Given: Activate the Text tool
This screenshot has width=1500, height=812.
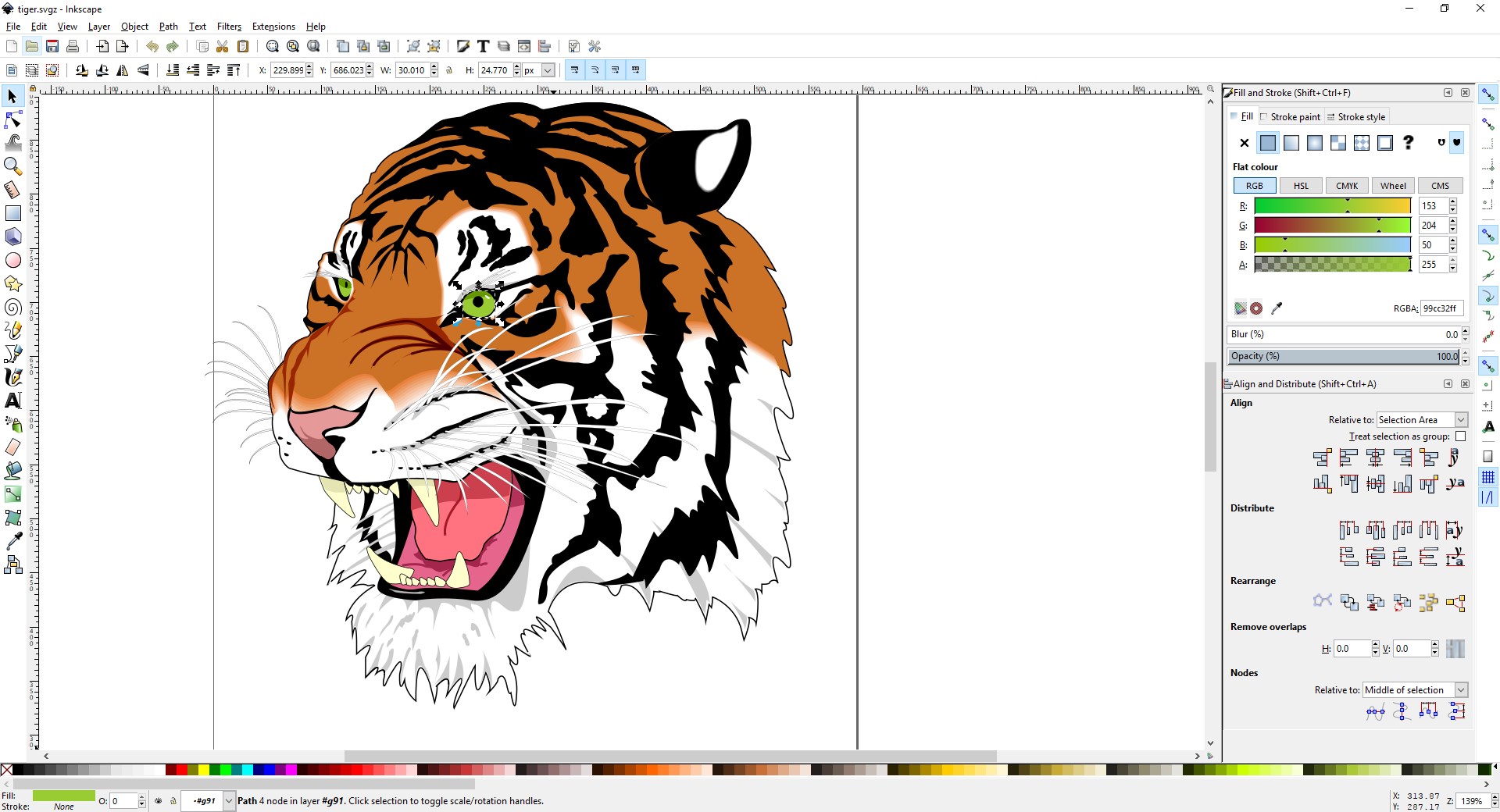Looking at the screenshot, I should coord(12,401).
